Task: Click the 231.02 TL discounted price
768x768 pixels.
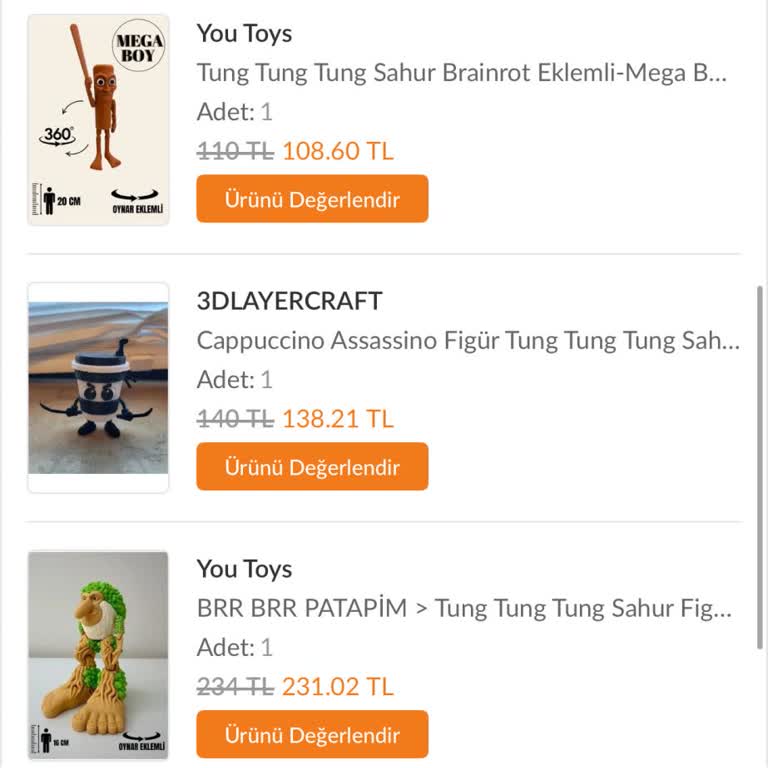Action: click(x=337, y=687)
